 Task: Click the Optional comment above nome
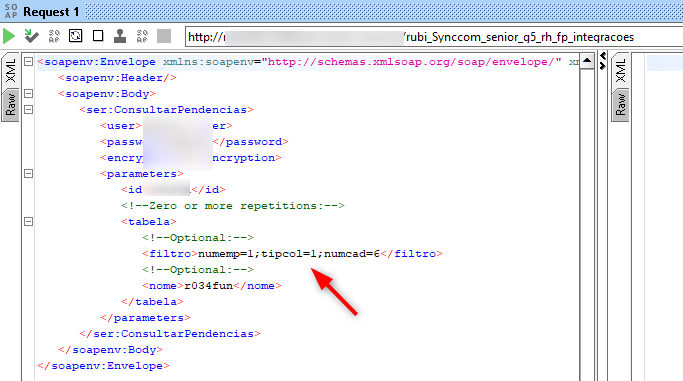[198, 270]
